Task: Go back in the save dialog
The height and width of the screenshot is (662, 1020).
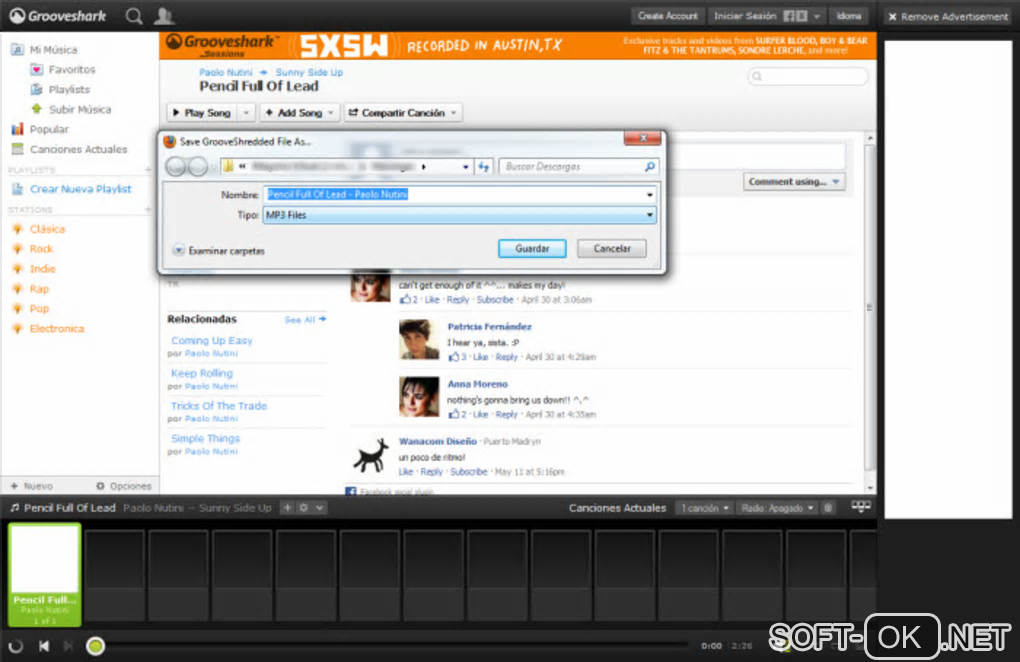Action: pyautogui.click(x=176, y=166)
